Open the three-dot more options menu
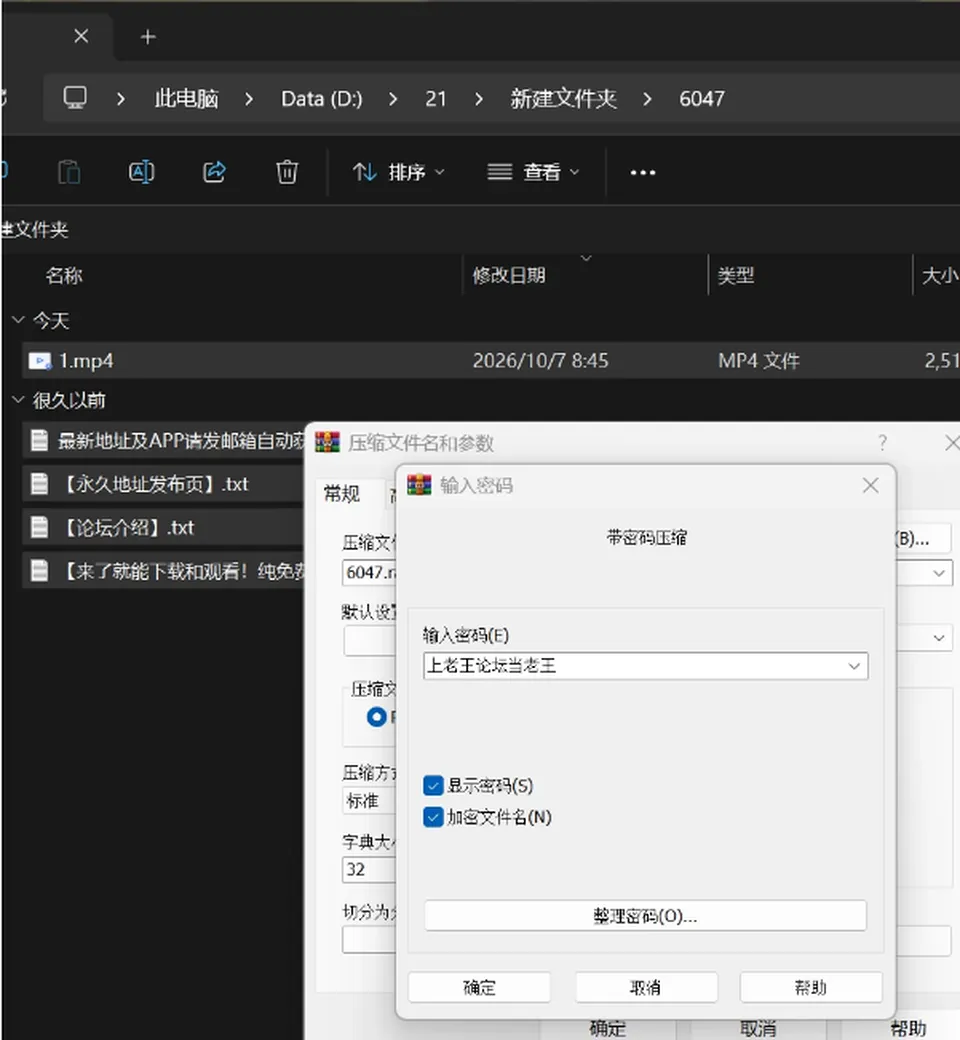The width and height of the screenshot is (960, 1040). click(x=642, y=173)
